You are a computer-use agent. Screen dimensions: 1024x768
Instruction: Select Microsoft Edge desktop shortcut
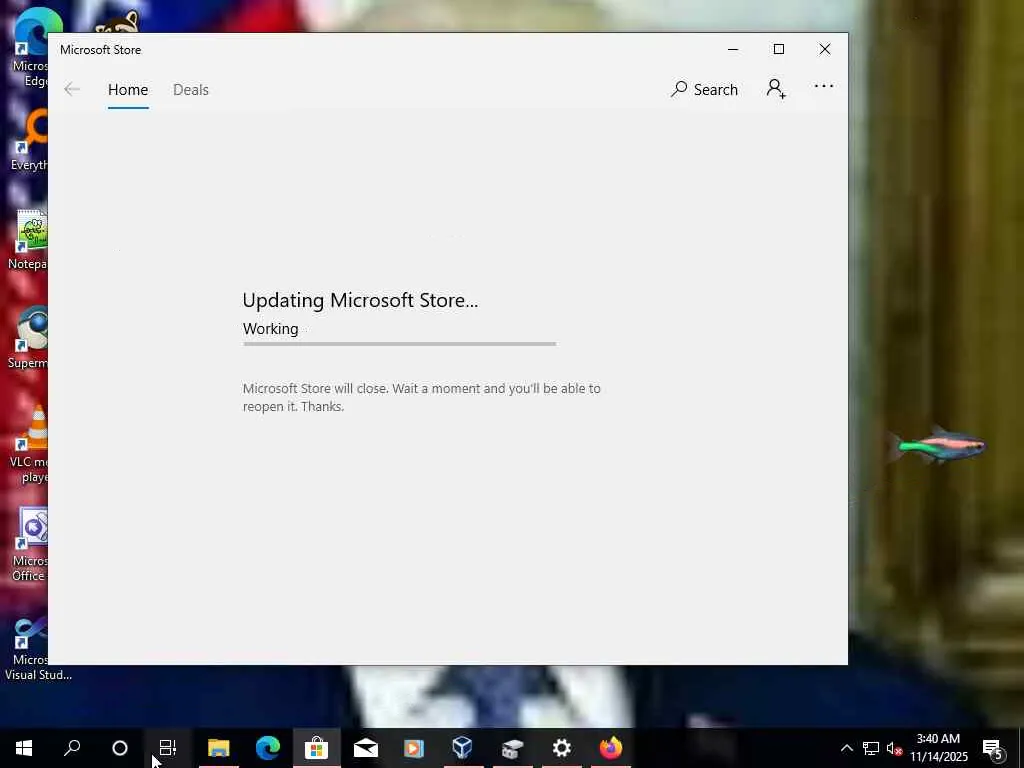(x=30, y=49)
